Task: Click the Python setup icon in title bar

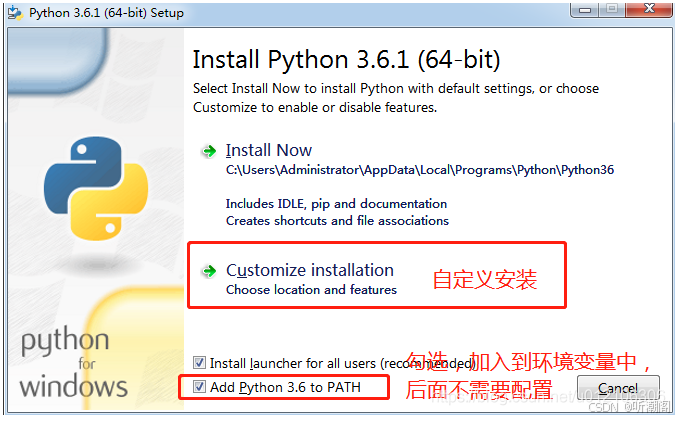Action: pos(15,13)
